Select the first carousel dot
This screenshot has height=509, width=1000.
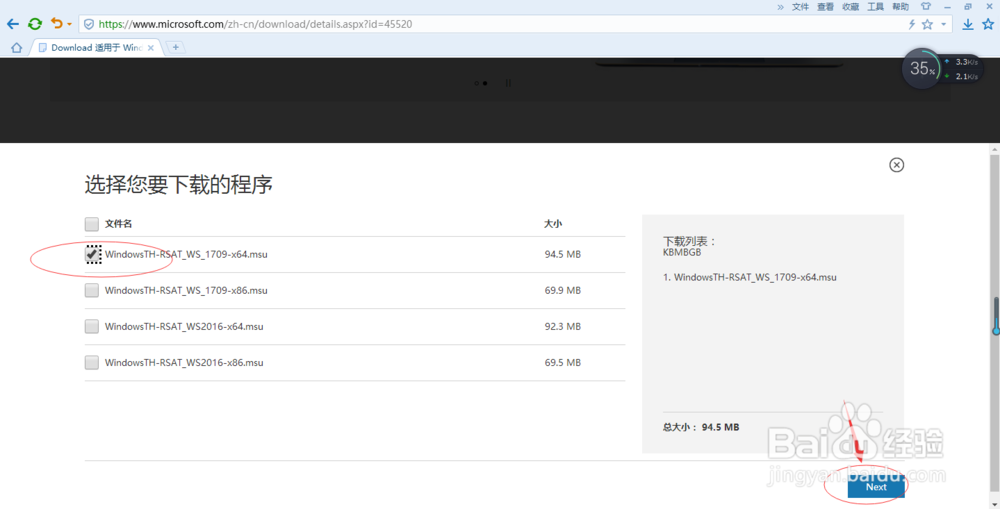476,83
